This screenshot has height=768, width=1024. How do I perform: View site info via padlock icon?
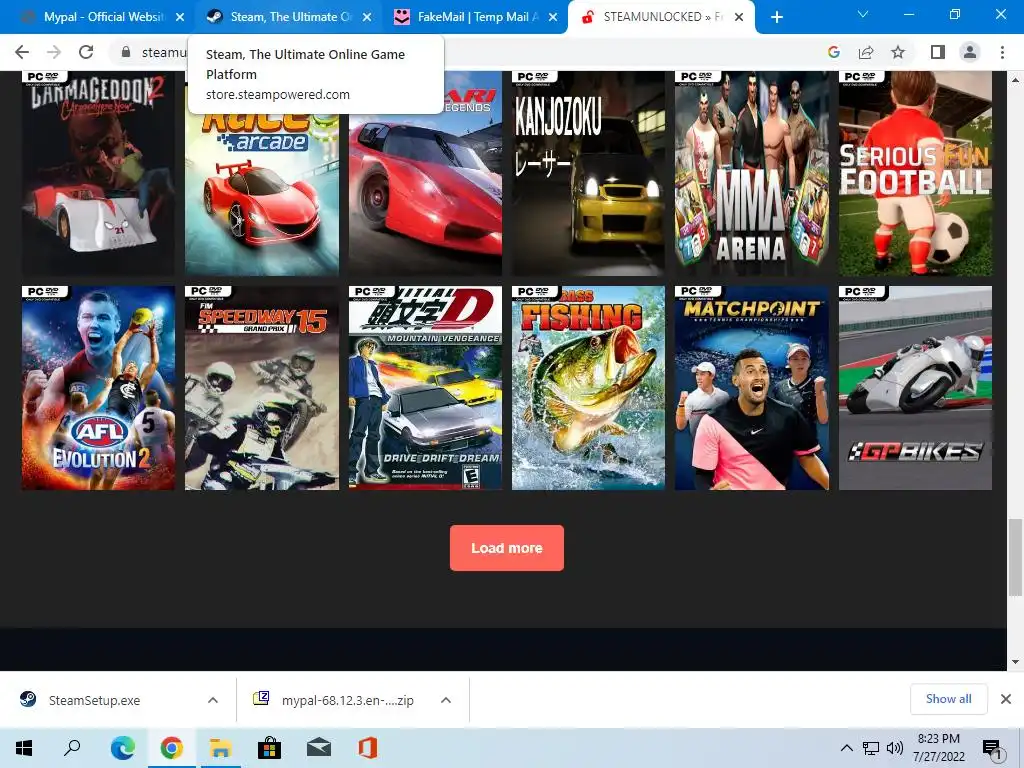pyautogui.click(x=126, y=52)
